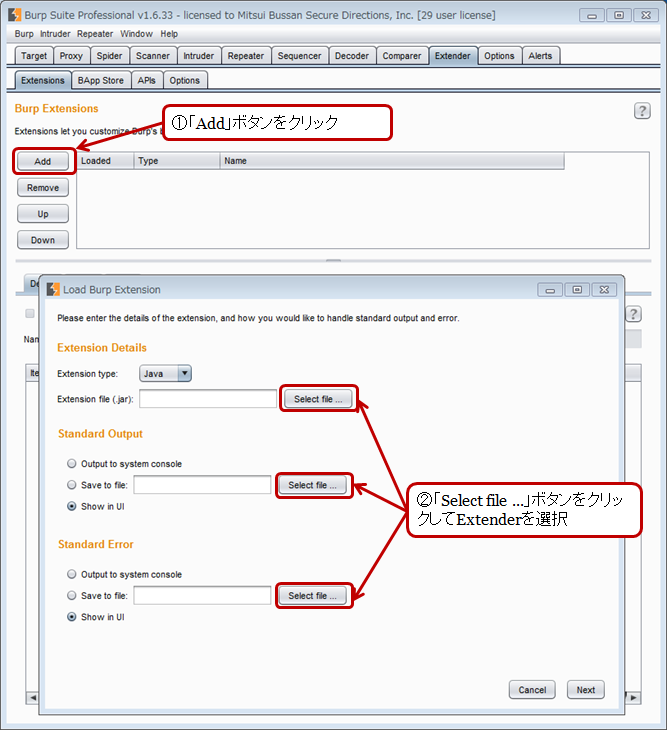The image size is (667, 730).
Task: Open the Scanner tab
Action: pyautogui.click(x=153, y=56)
